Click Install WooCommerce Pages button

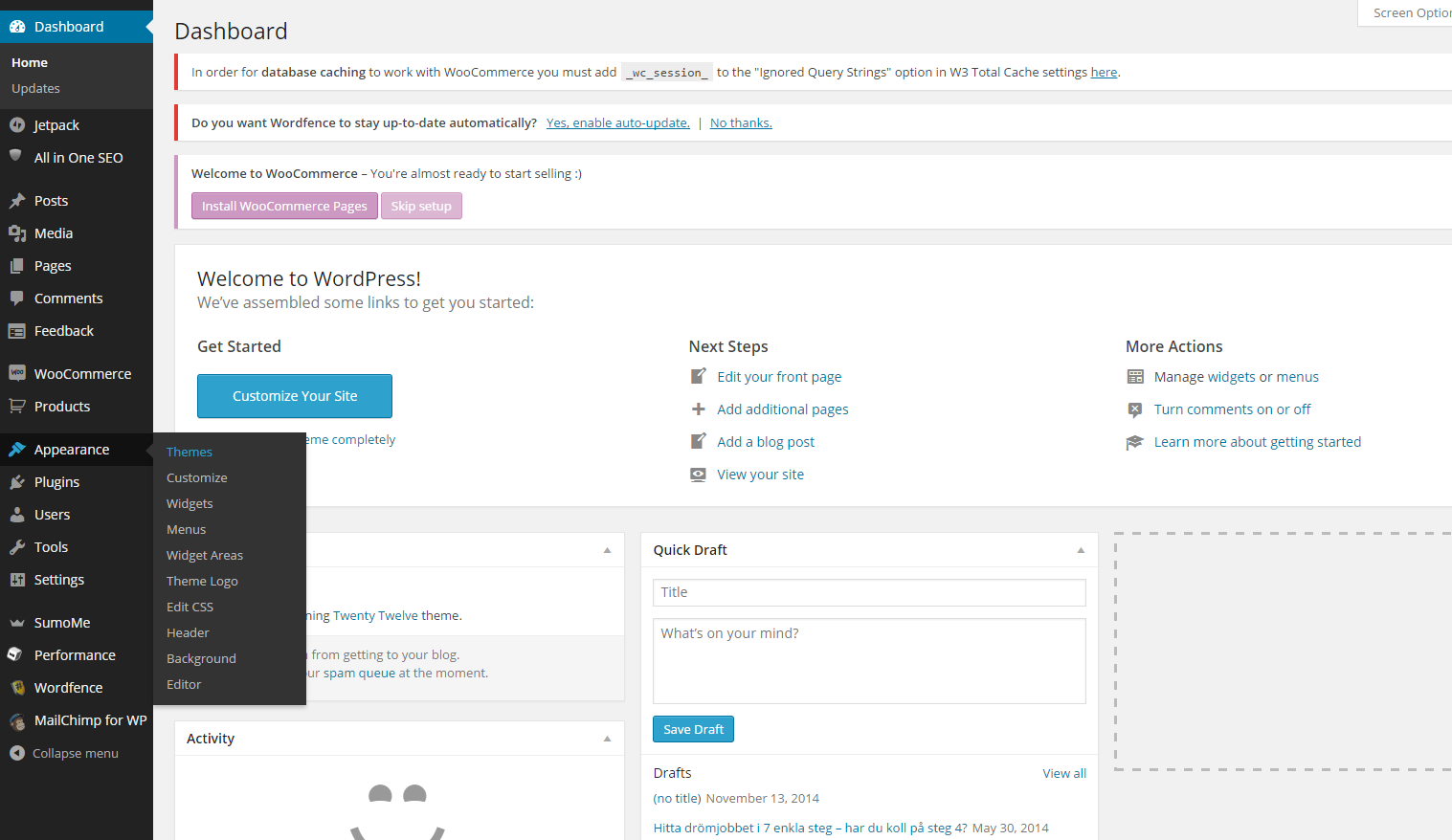tap(284, 206)
